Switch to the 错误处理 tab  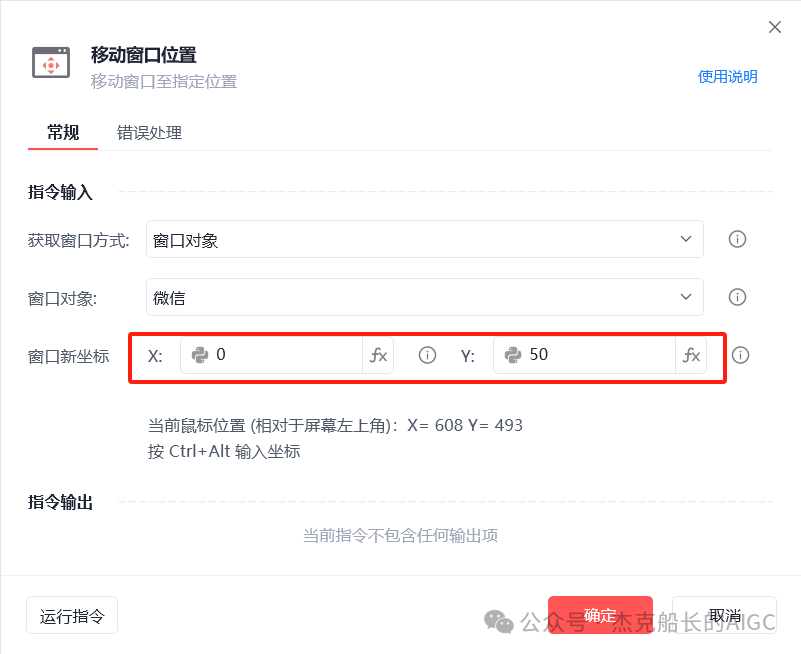tap(148, 131)
